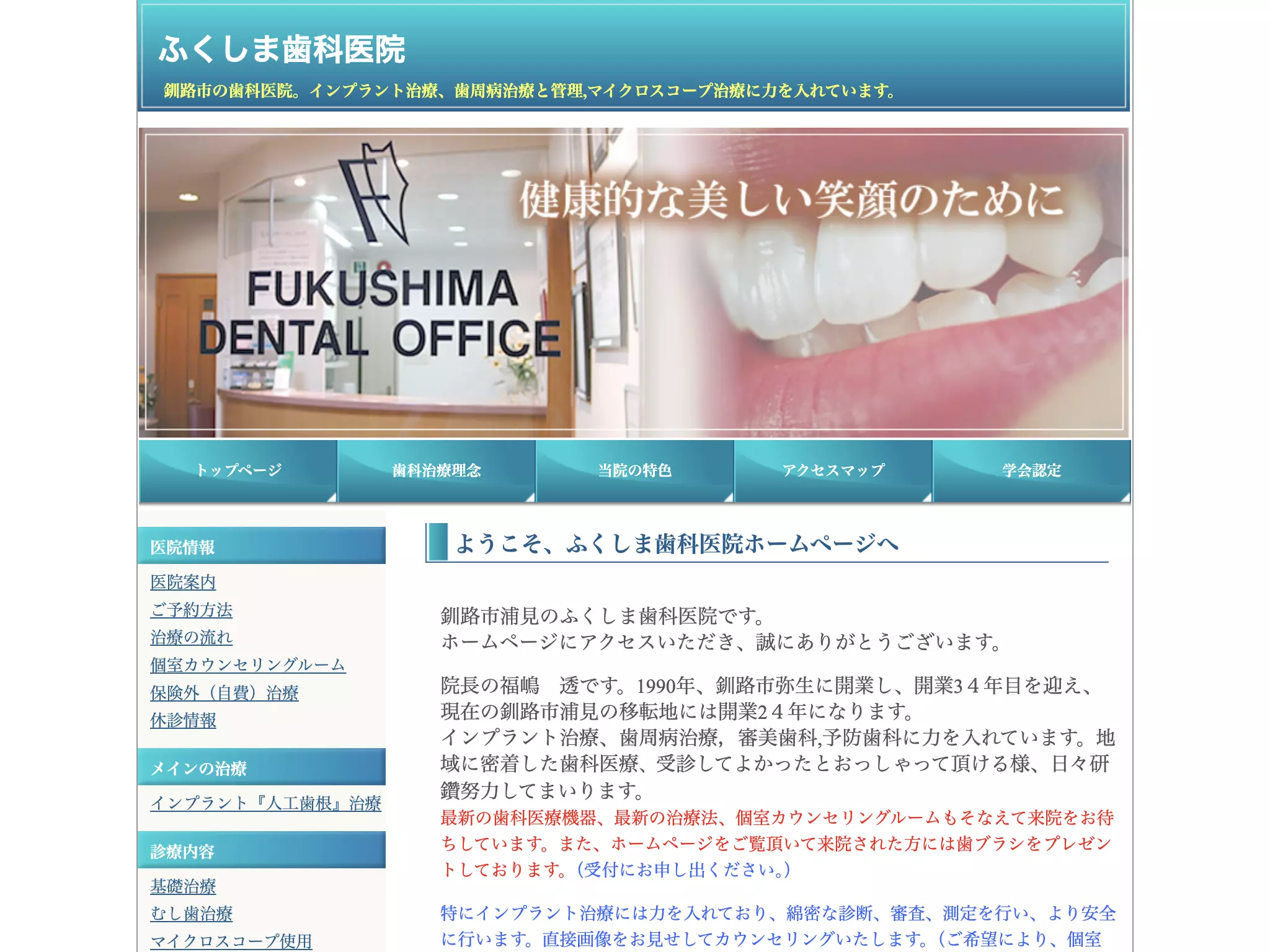Click the red text about 最新の歯科医療機器
This screenshot has height=952, width=1270.
click(x=778, y=844)
